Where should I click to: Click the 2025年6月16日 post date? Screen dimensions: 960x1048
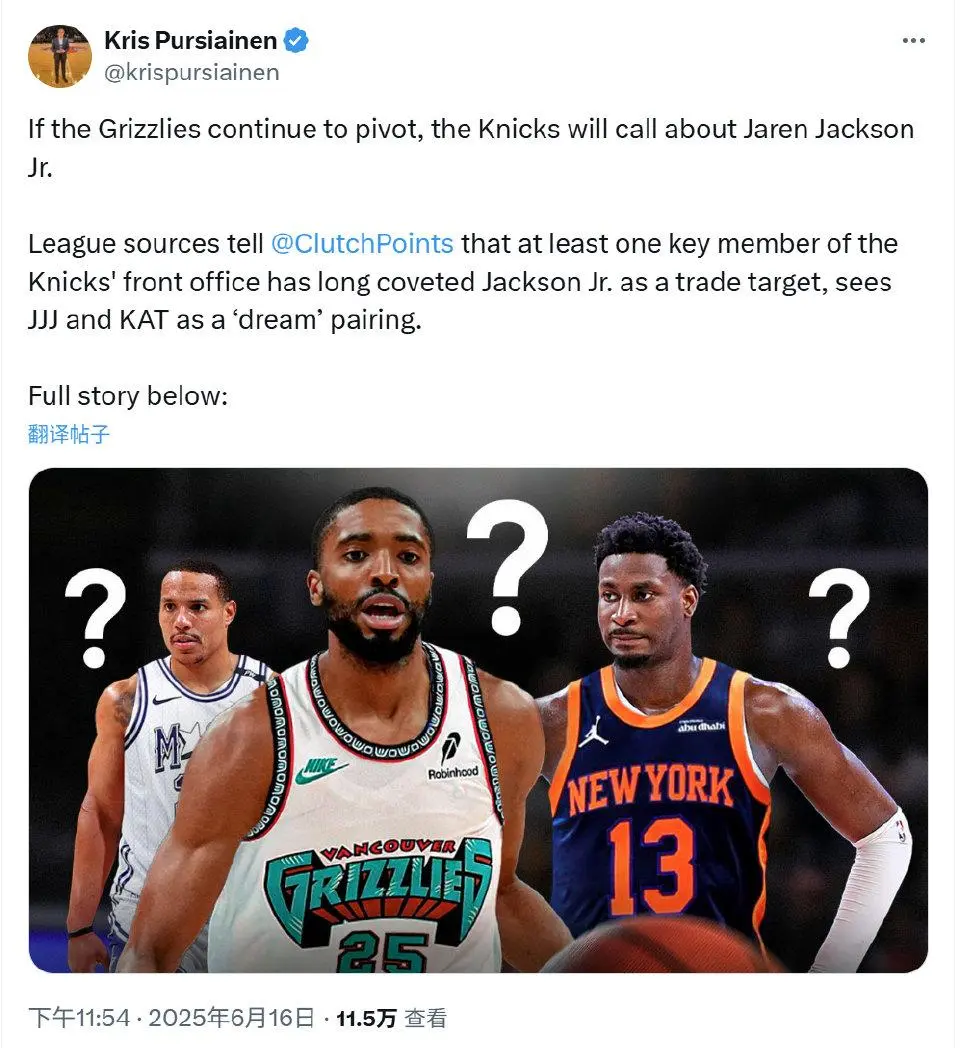pos(231,1018)
